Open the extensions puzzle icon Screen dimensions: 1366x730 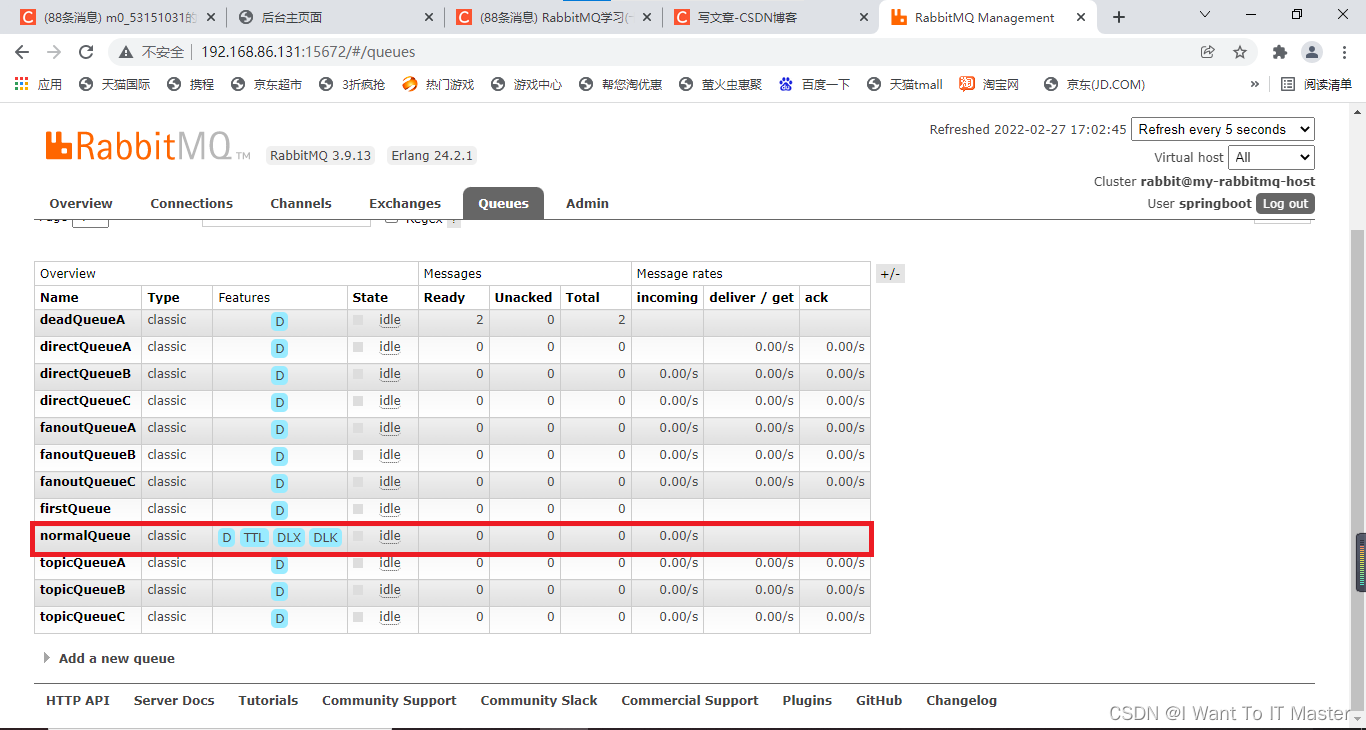[1279, 52]
